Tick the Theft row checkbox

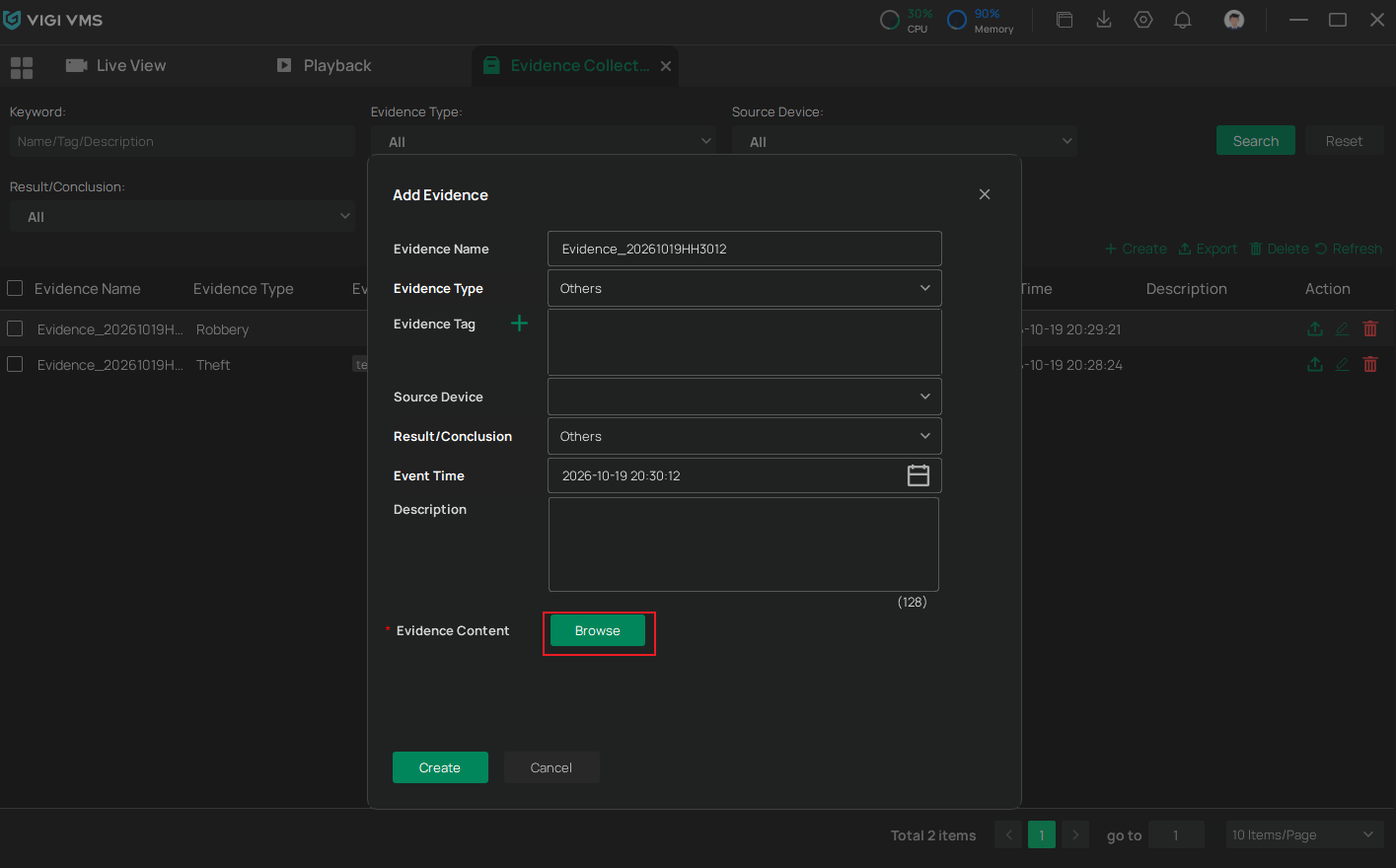[x=15, y=364]
